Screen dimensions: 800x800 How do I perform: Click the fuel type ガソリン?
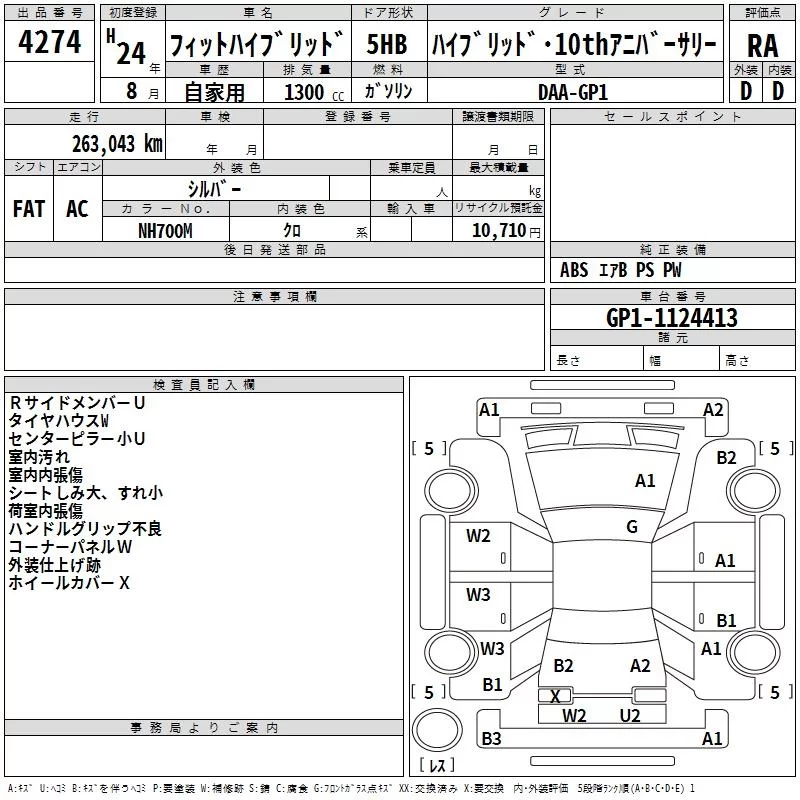[x=388, y=91]
